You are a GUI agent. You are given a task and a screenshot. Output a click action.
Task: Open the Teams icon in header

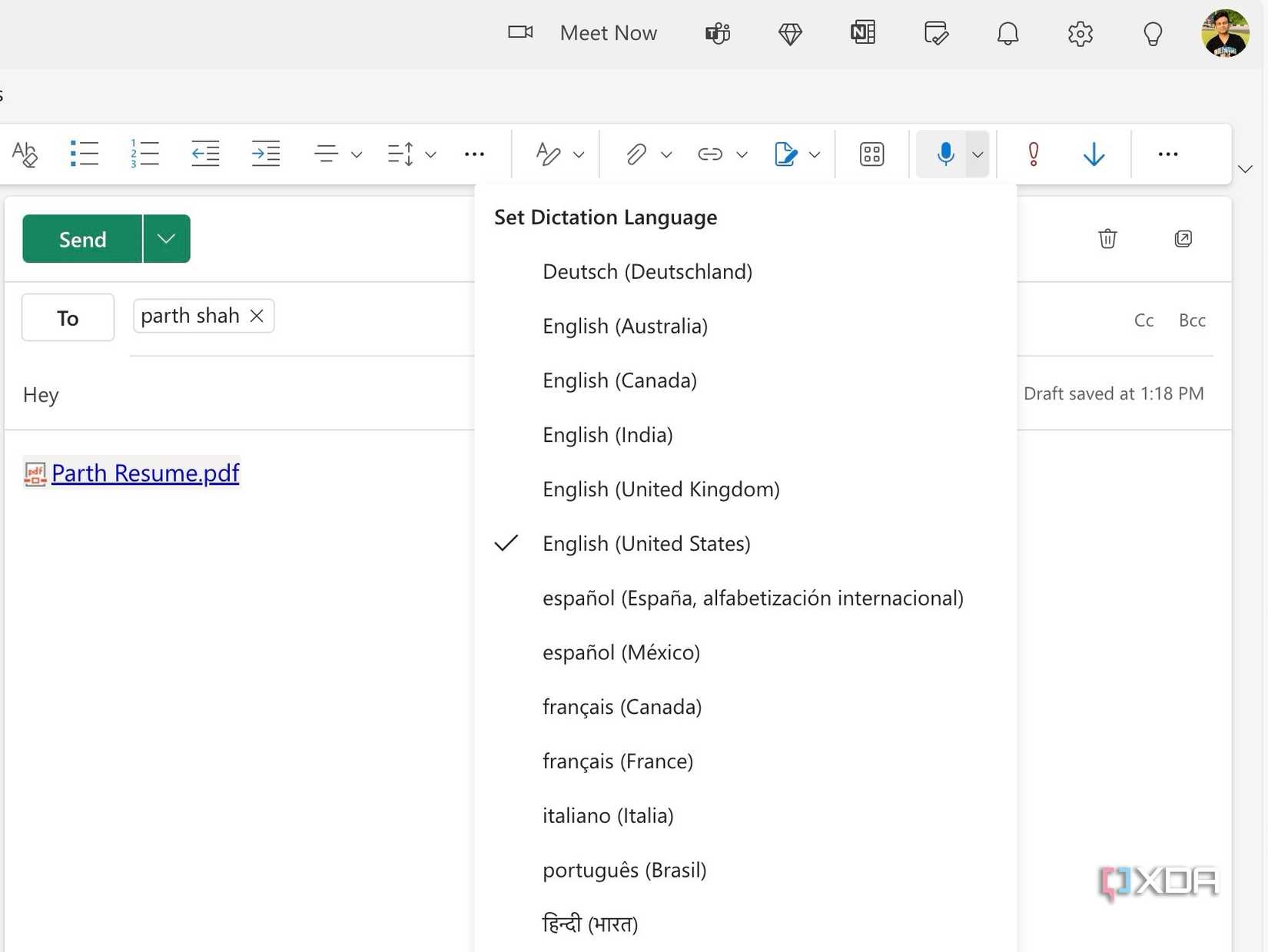tap(718, 33)
